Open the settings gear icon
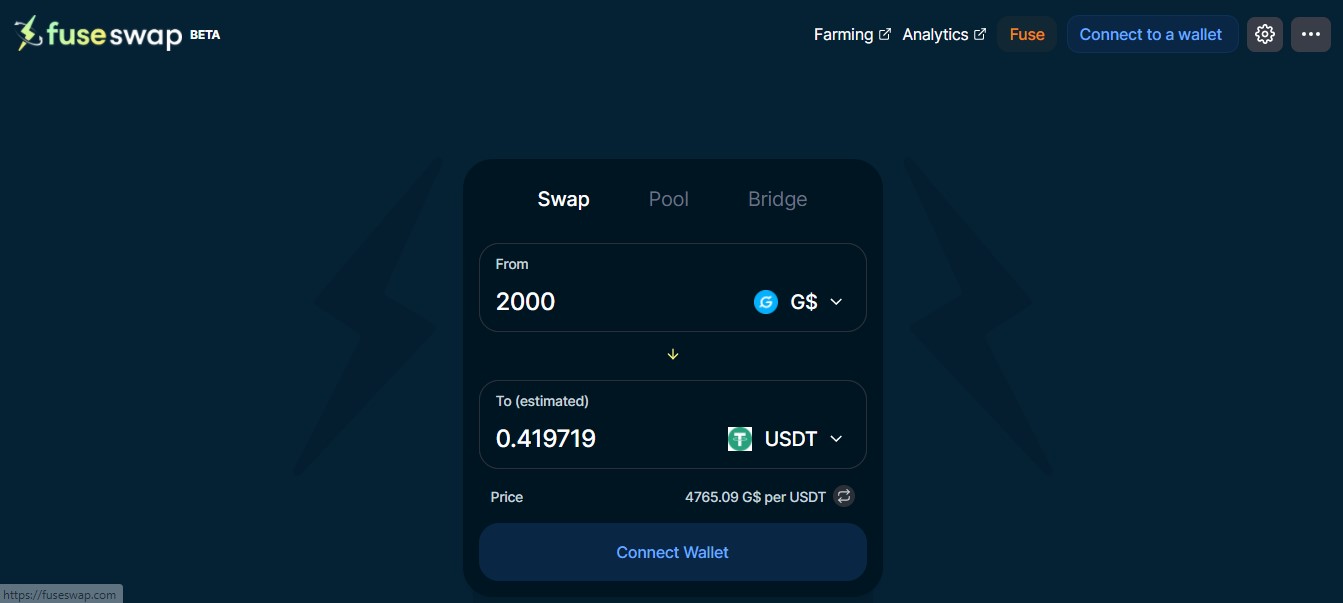Screen dimensions: 1343x603 pos(1265,34)
